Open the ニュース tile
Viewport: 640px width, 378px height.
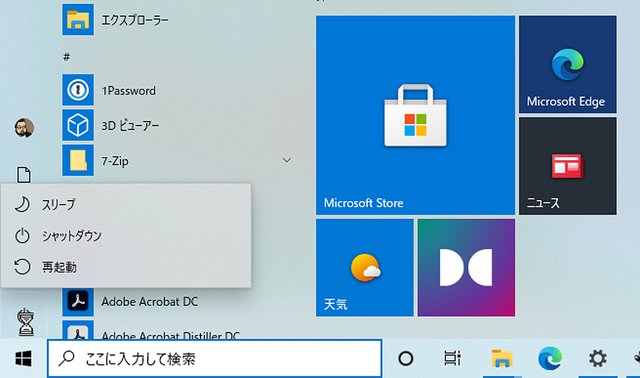pyautogui.click(x=568, y=166)
